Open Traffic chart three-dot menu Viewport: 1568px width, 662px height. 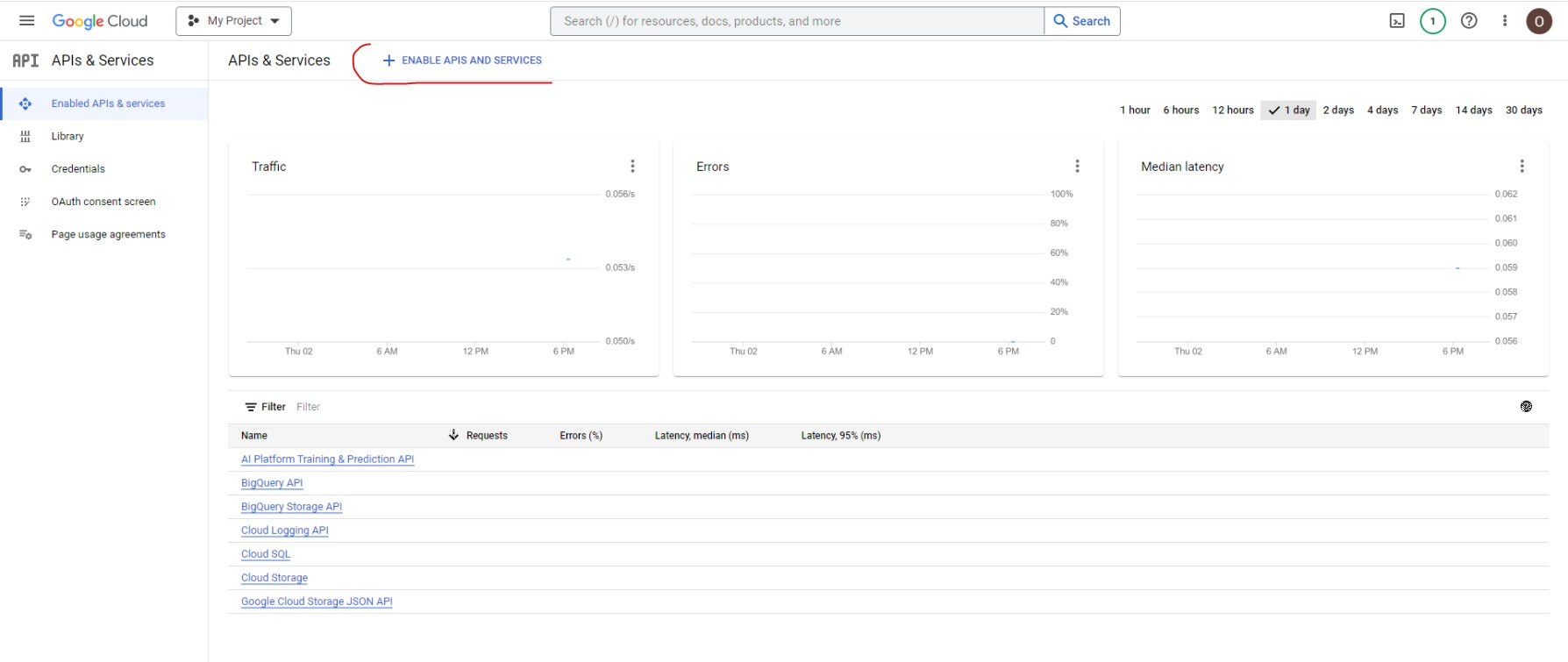click(632, 166)
